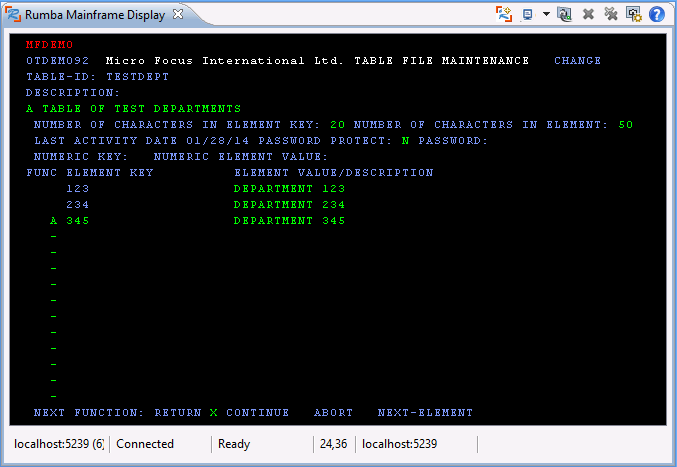677x467 pixels.
Task: Click the DEPARTMENT 234 element value
Action: click(289, 204)
